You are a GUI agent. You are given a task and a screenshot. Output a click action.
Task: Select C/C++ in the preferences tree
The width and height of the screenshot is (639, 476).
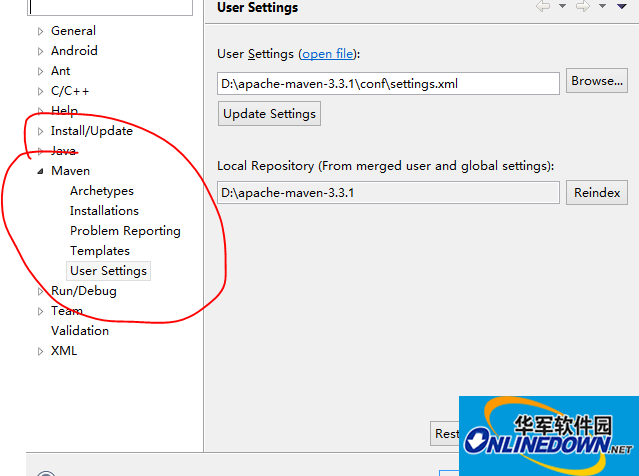(x=70, y=91)
